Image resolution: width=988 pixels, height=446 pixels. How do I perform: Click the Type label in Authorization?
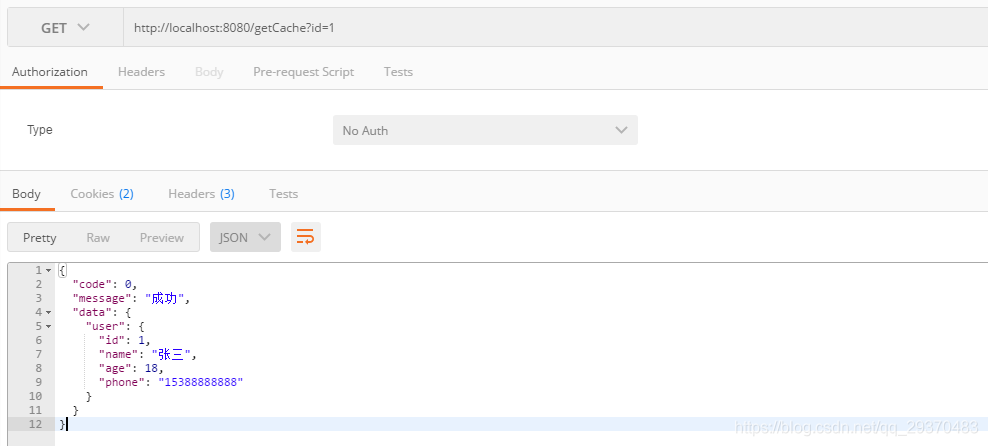click(40, 130)
